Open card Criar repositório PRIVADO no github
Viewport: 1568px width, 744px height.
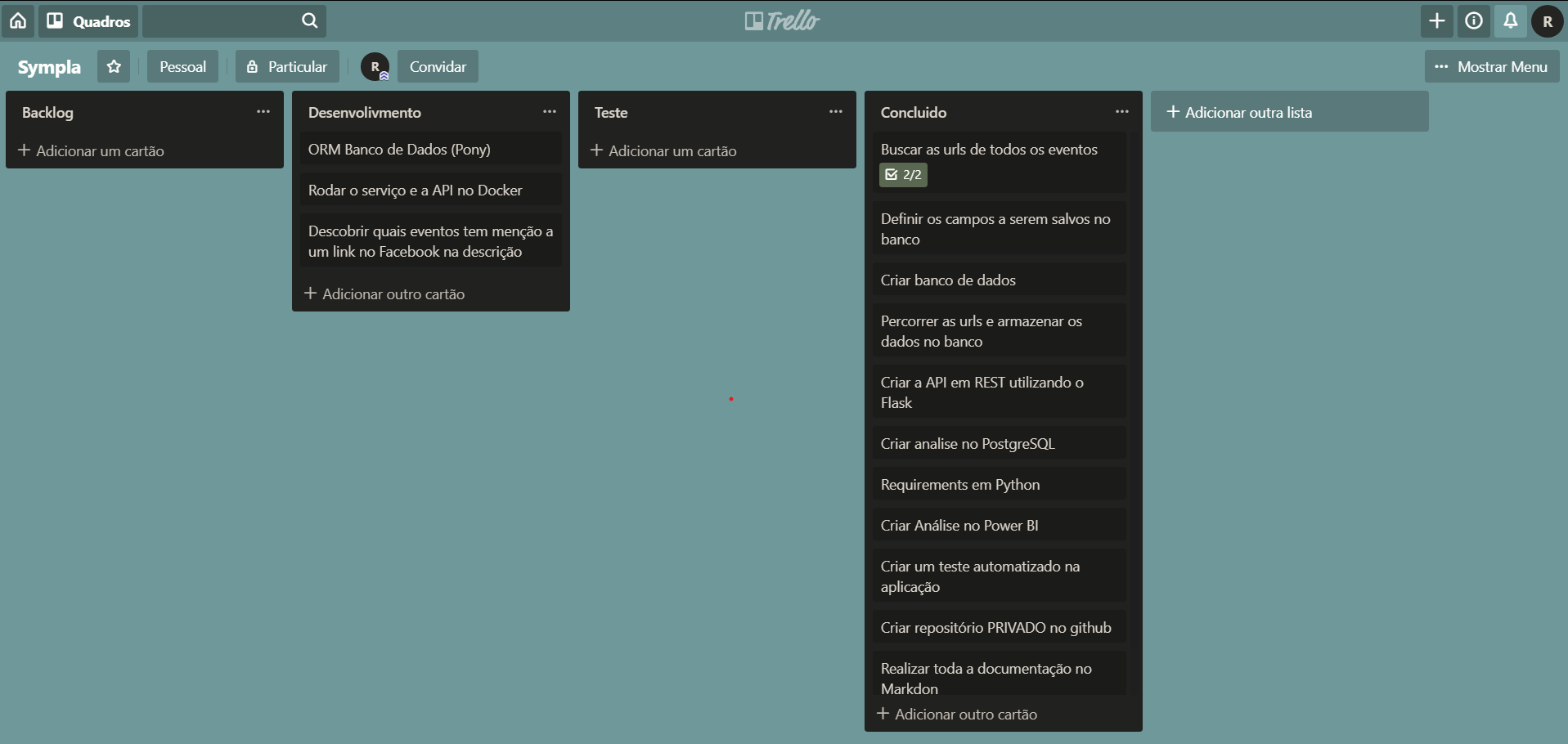pos(1000,628)
